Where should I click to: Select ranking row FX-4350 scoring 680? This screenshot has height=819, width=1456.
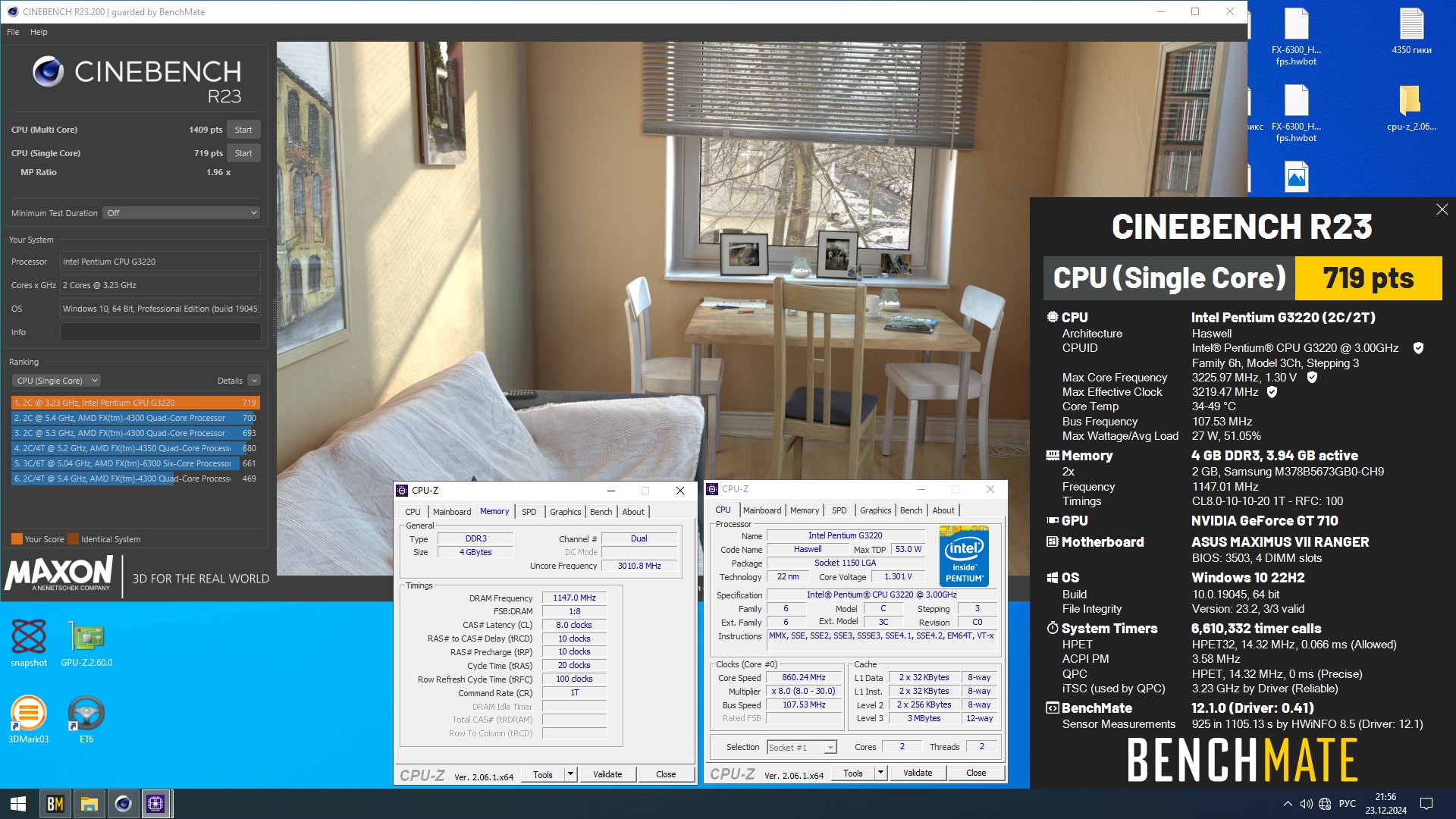[135, 448]
